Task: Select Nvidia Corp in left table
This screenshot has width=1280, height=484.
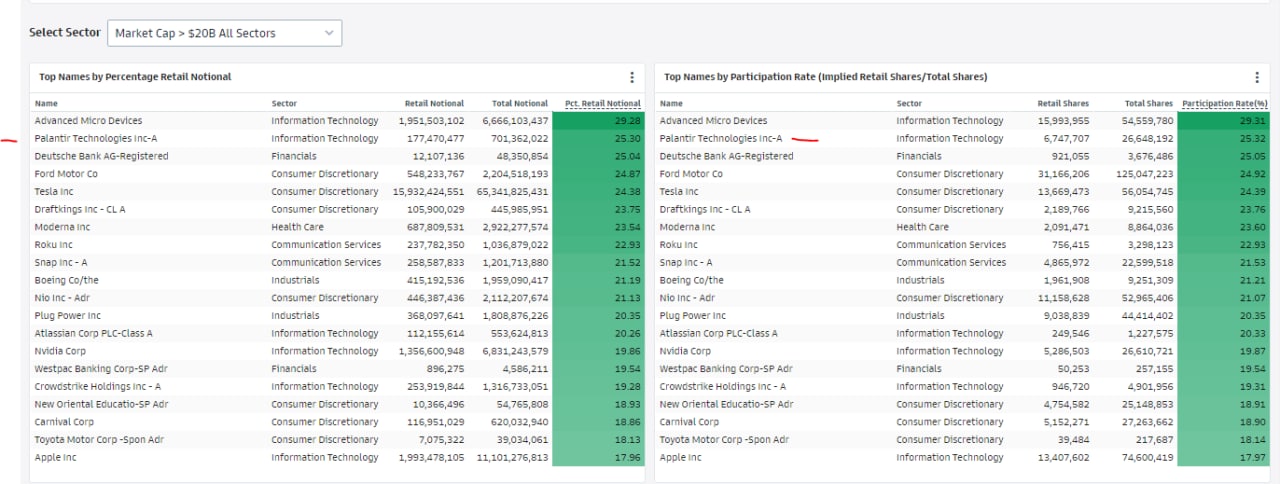Action: pos(61,351)
